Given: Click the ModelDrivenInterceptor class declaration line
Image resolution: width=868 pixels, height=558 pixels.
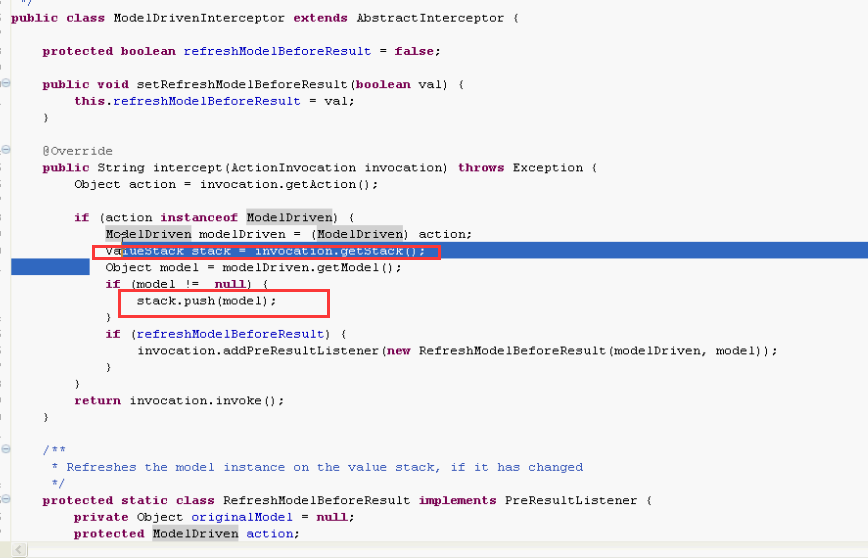Looking at the screenshot, I should (x=265, y=18).
